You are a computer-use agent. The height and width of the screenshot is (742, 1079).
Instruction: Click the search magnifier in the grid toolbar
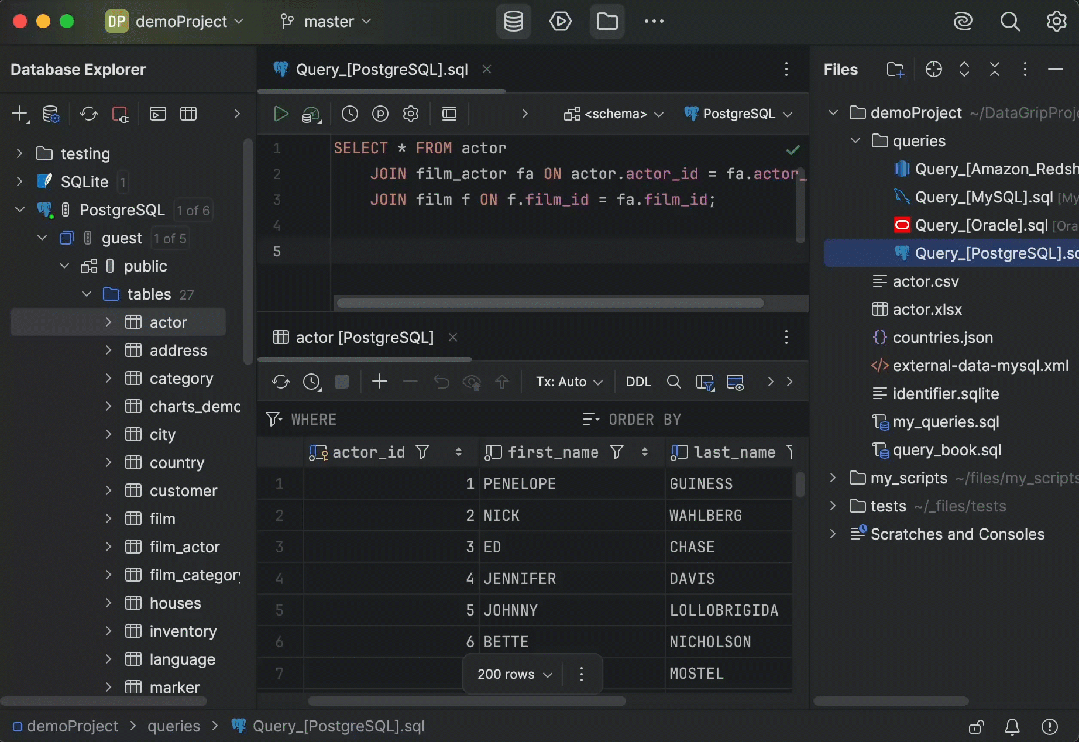[x=674, y=382]
